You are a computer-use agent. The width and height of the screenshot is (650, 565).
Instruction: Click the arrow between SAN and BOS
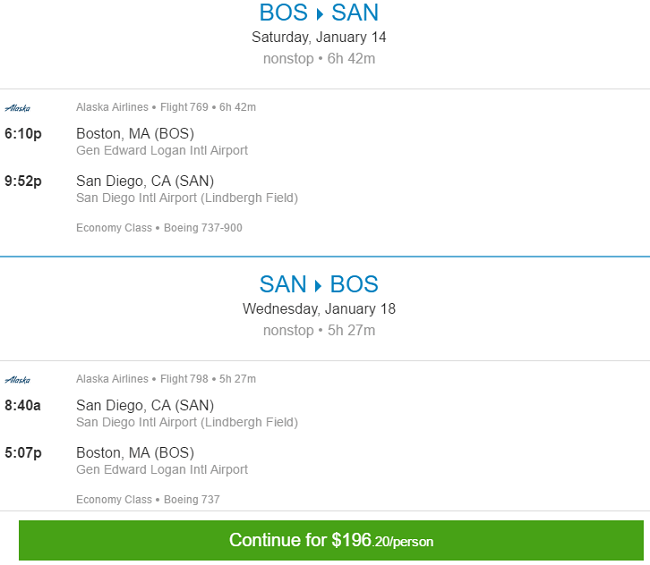point(318,286)
